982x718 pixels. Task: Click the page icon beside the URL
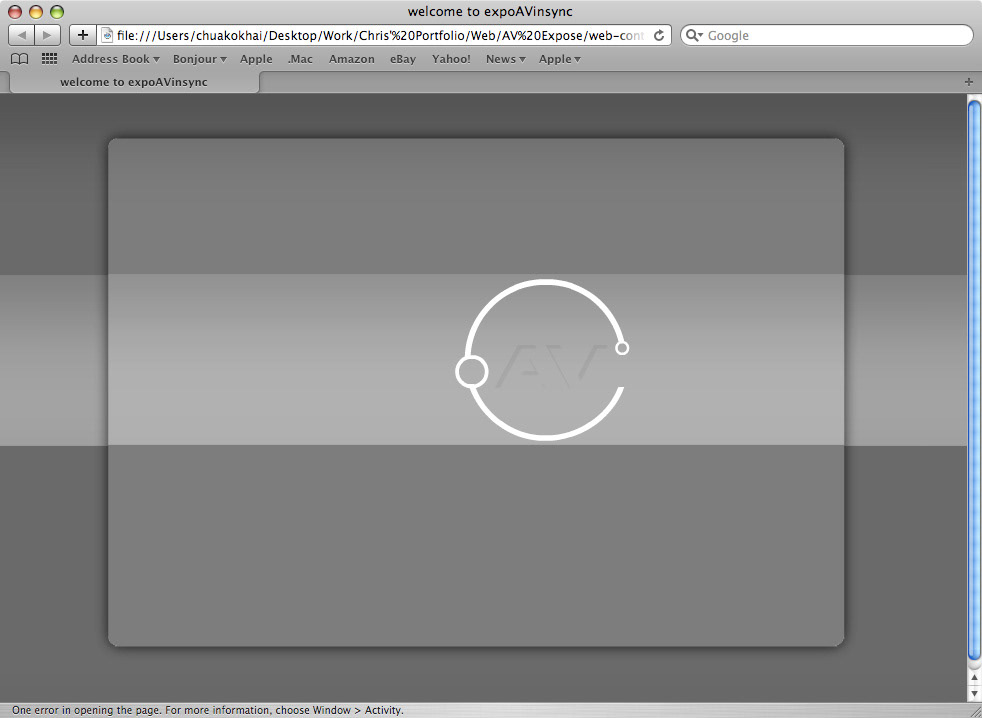pyautogui.click(x=107, y=36)
